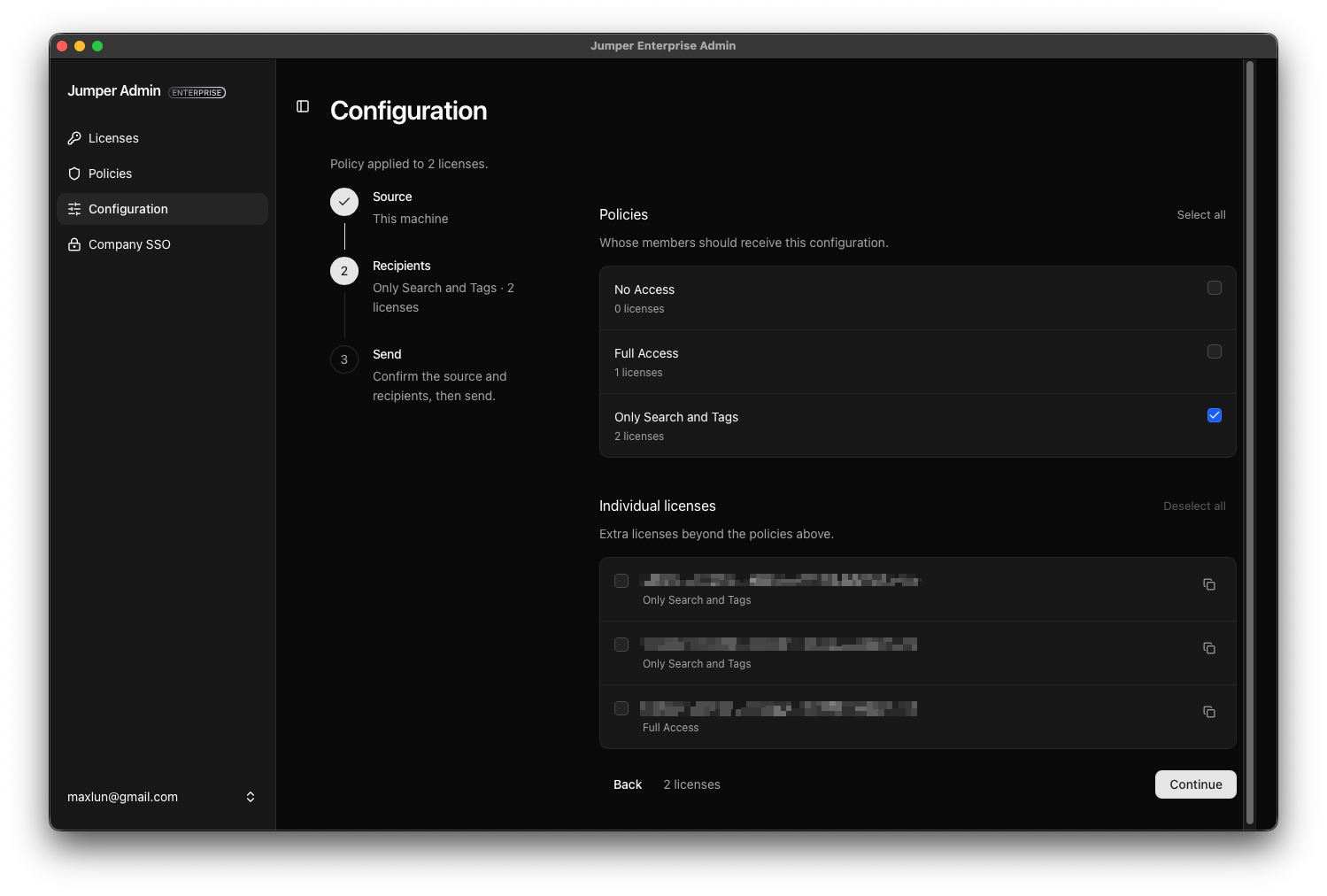Click the 'Individual licenses' heading

tap(658, 506)
